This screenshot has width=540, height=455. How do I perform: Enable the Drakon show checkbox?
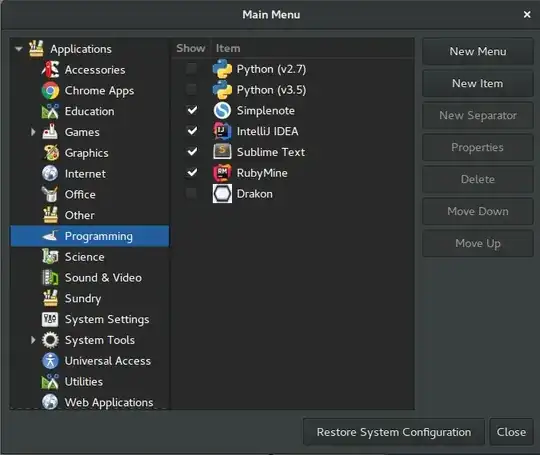(x=191, y=193)
